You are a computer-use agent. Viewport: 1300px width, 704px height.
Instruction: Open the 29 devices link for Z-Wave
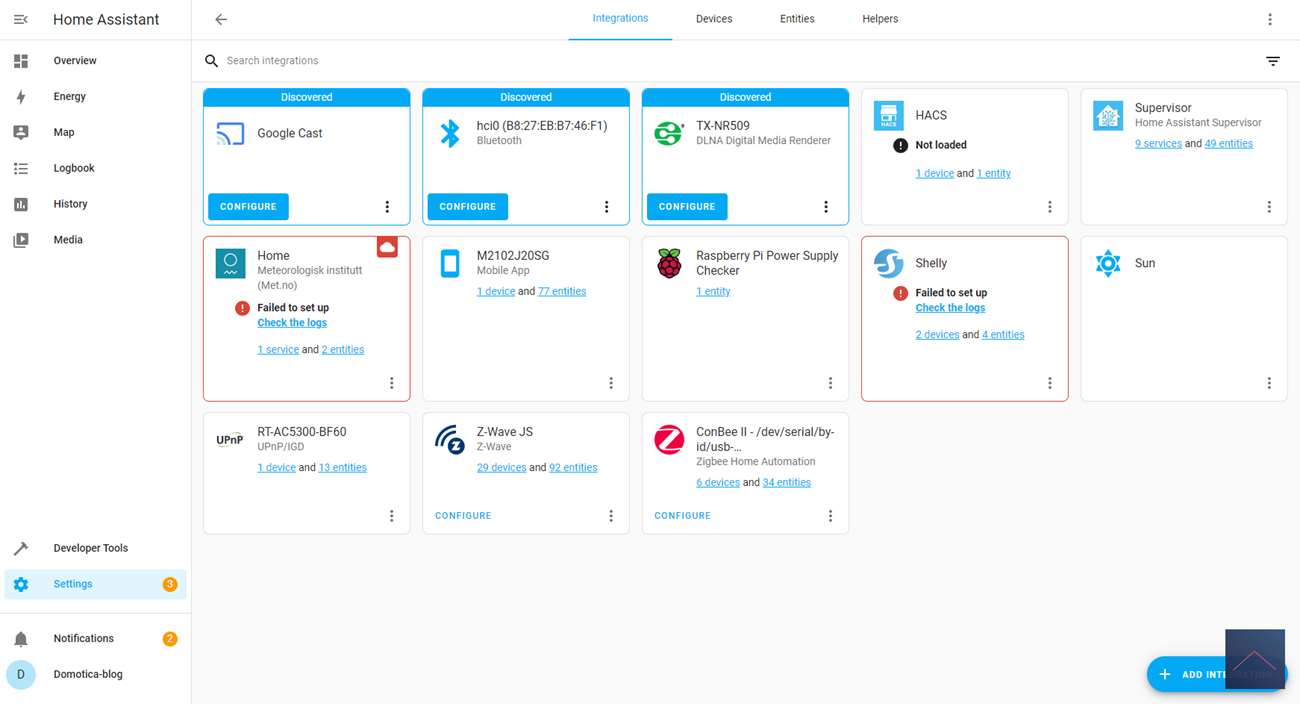tap(501, 467)
